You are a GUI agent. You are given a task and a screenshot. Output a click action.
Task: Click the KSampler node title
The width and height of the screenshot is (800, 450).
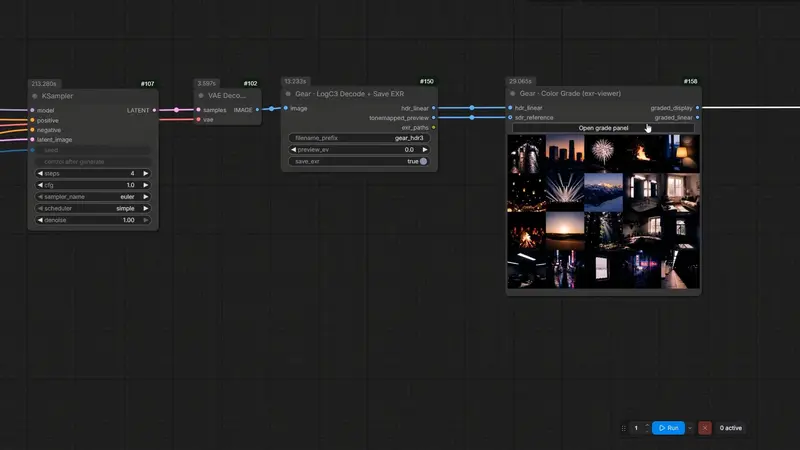click(x=57, y=96)
